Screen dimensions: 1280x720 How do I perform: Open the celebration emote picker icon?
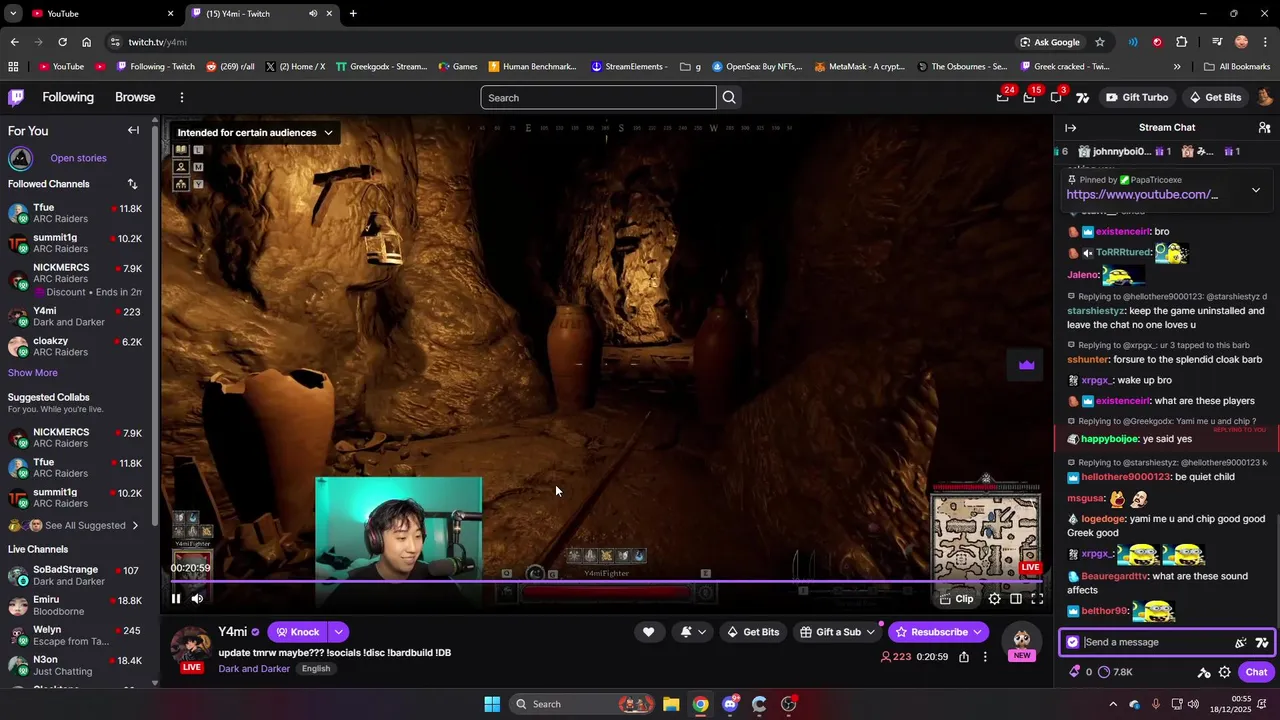[1241, 643]
